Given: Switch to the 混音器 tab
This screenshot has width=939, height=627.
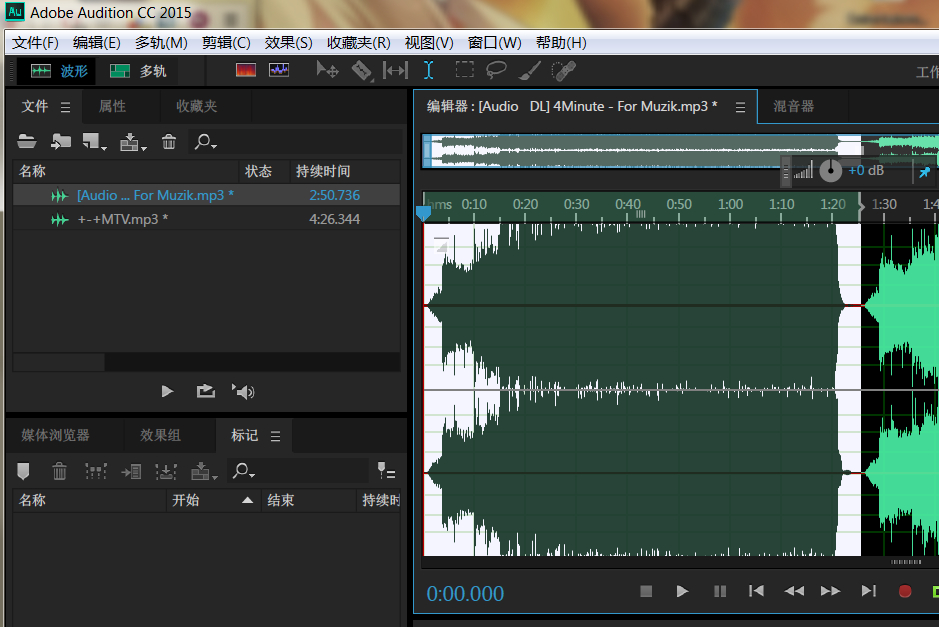Looking at the screenshot, I should [x=793, y=106].
